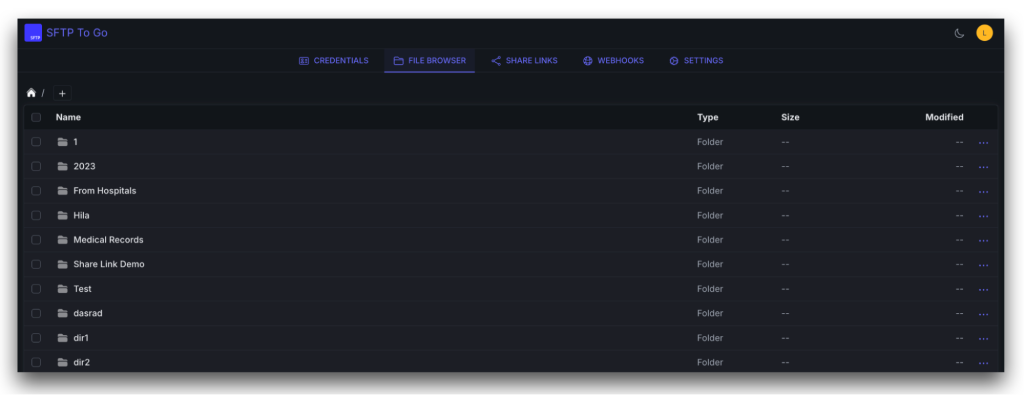Viewport: 1024px width, 395px height.
Task: Select the dasrad folder checkbox
Action: point(36,313)
